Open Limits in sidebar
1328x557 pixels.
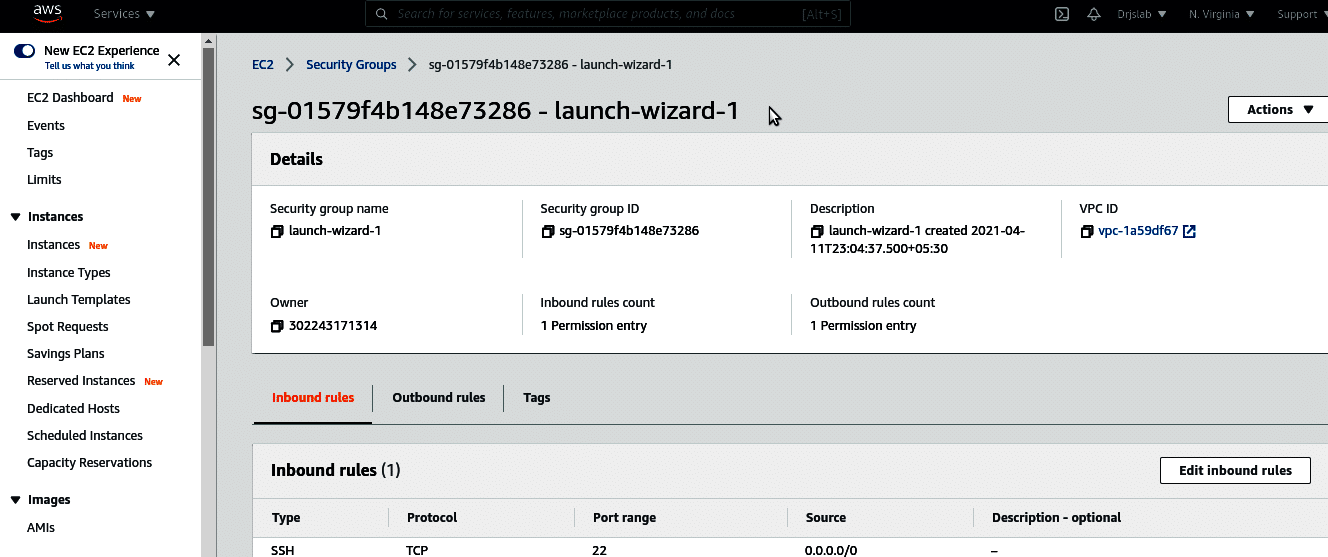44,180
